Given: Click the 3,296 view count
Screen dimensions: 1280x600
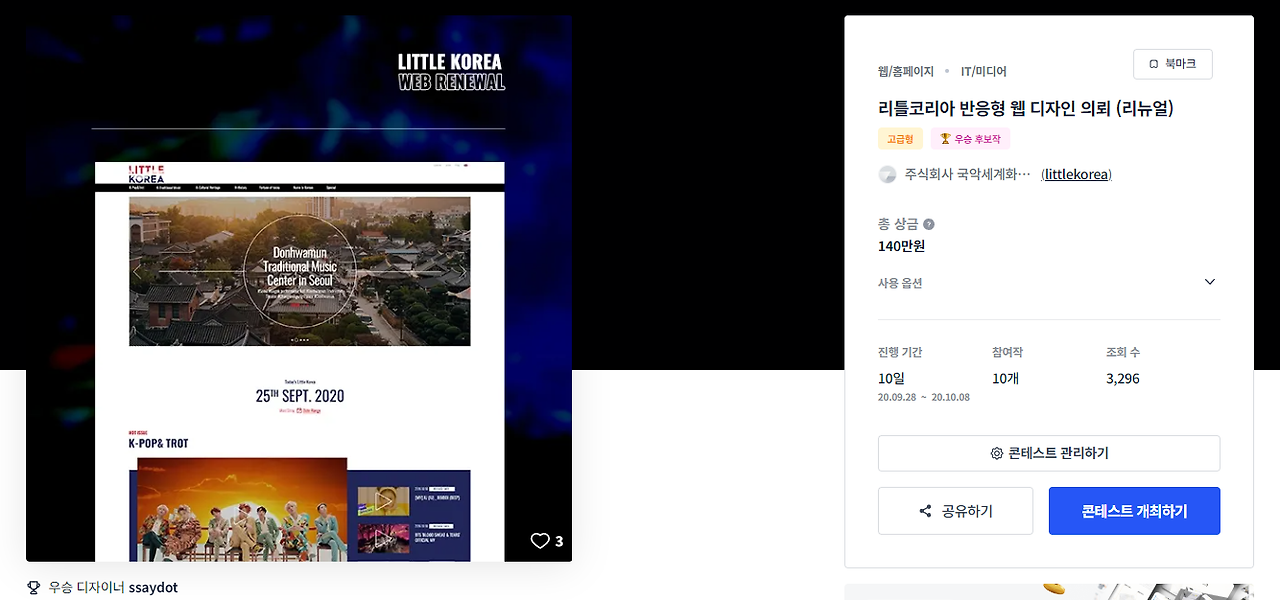Looking at the screenshot, I should [x=1123, y=378].
